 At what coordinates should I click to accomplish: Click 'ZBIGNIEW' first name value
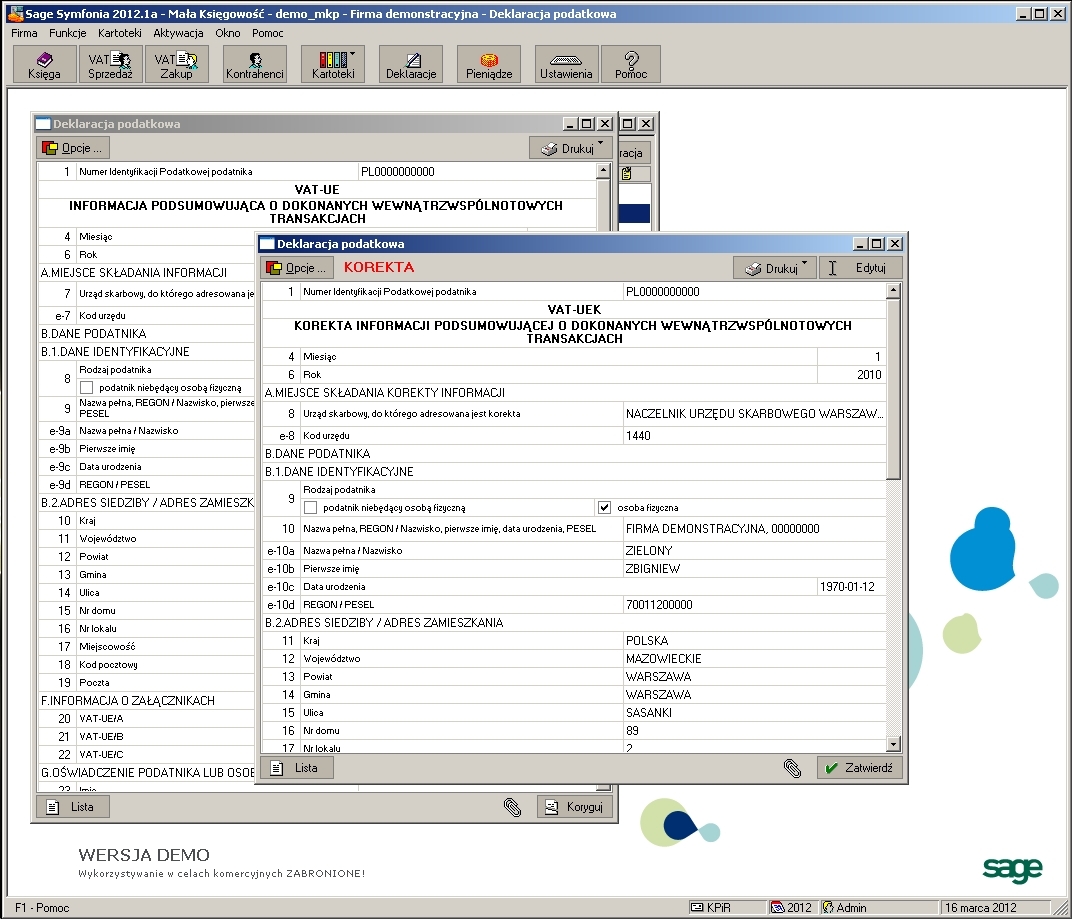754,569
